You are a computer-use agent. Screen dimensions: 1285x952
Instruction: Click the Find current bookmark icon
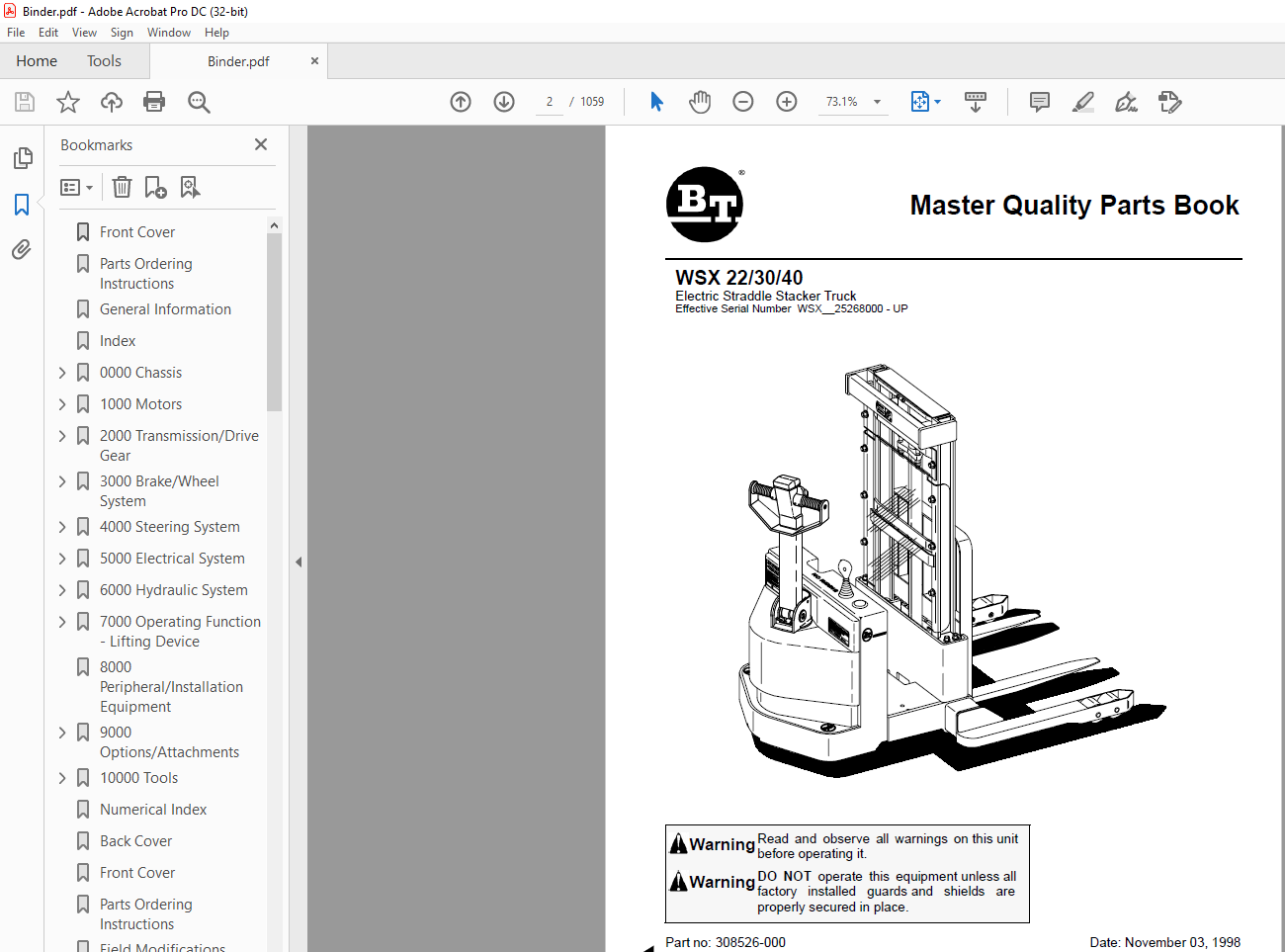tap(190, 187)
